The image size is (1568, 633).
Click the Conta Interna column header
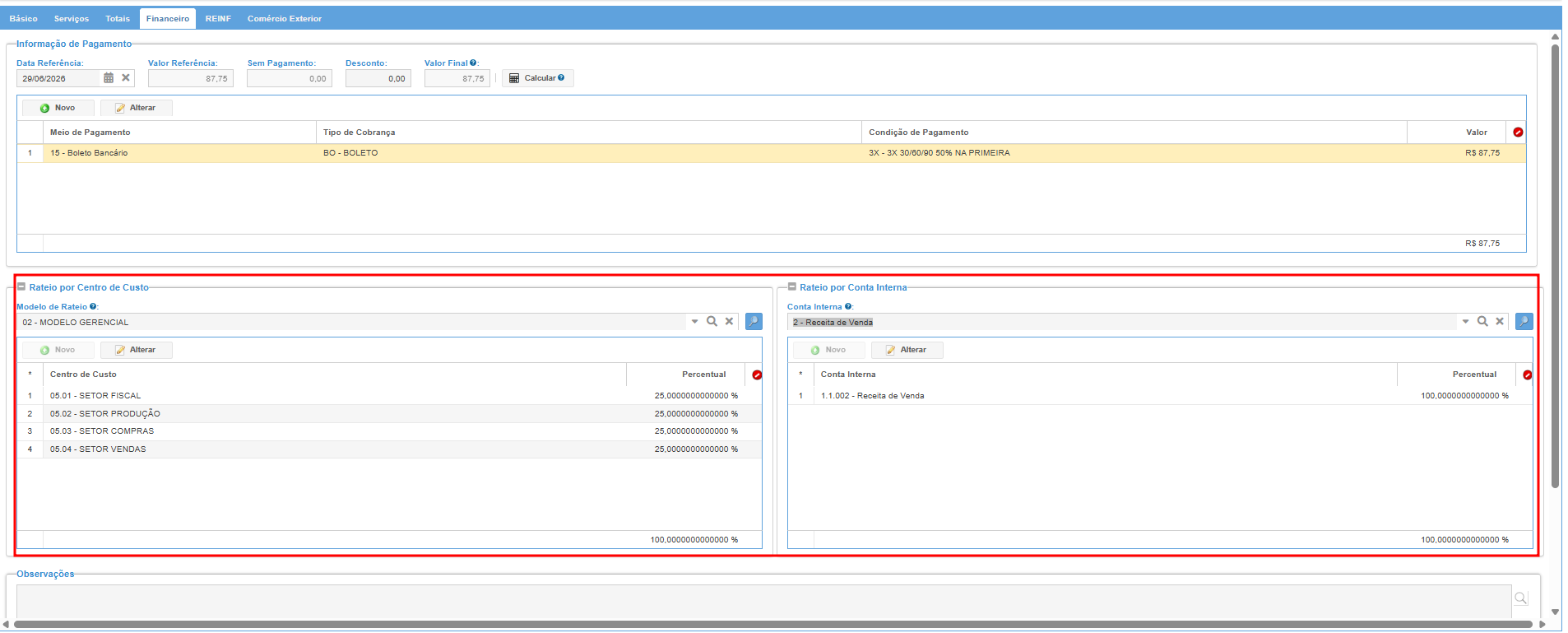(x=1106, y=375)
